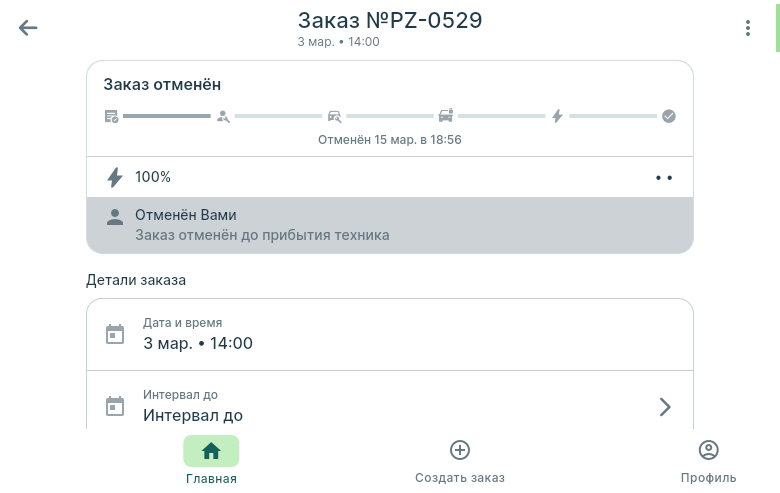
Task: Click the two-dot indicator in charge row
Action: pyautogui.click(x=664, y=178)
